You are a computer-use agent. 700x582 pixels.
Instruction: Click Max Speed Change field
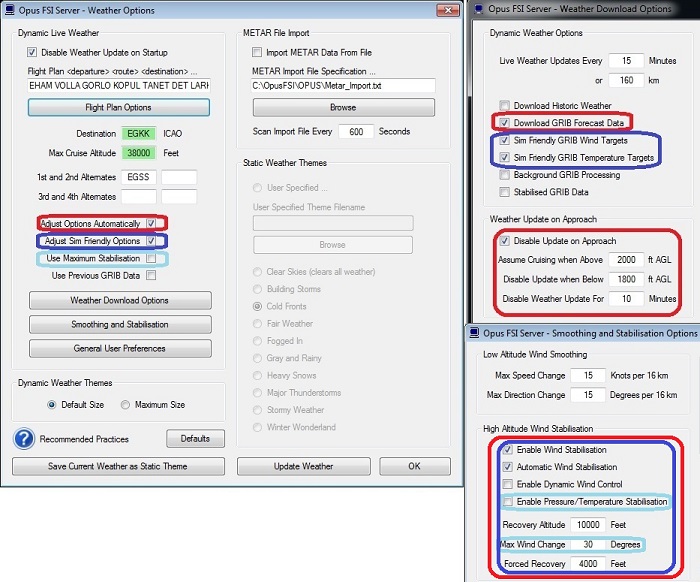[x=588, y=375]
